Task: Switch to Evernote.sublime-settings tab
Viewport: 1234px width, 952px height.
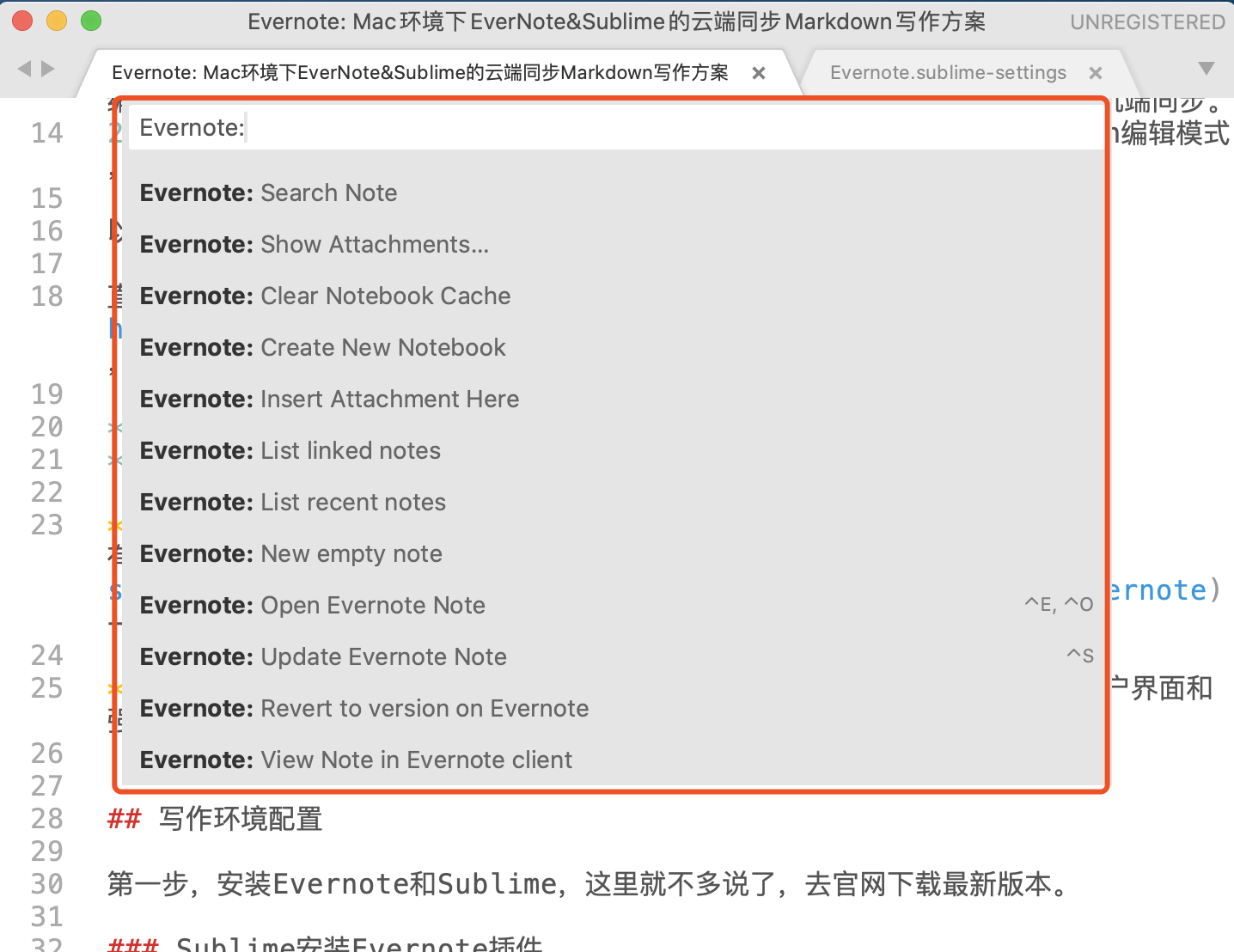Action: (948, 73)
